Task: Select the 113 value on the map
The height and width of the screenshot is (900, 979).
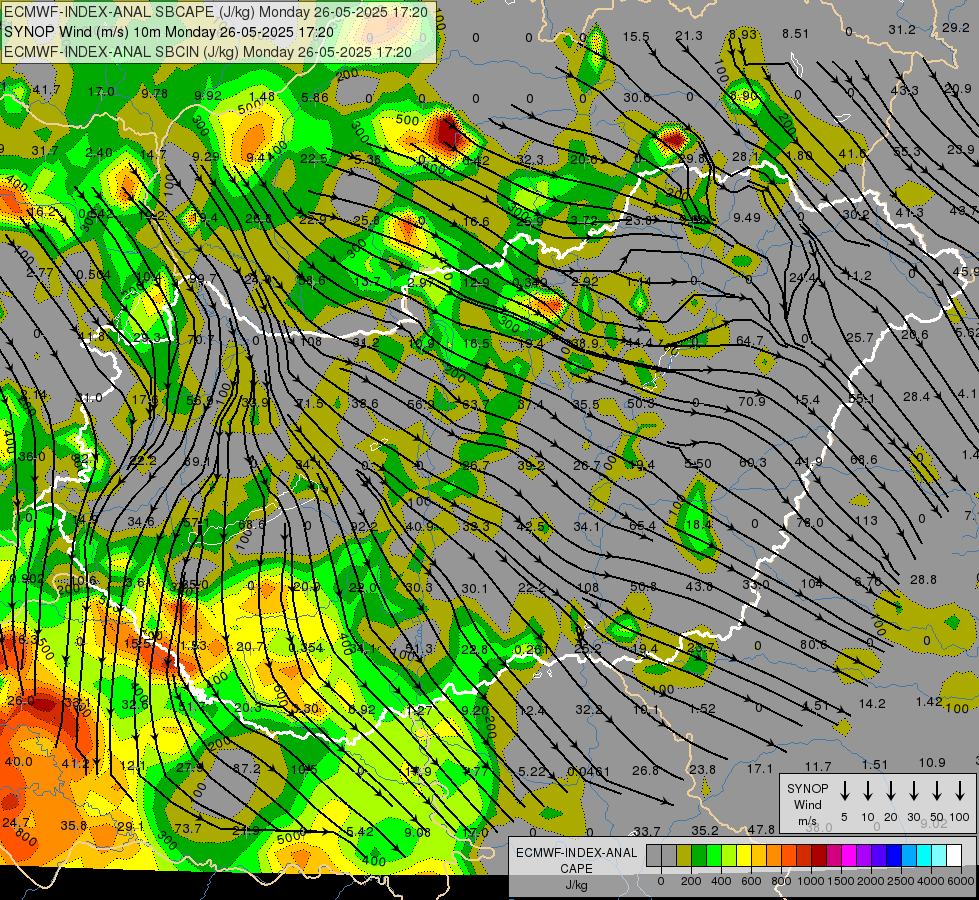Action: 866,520
